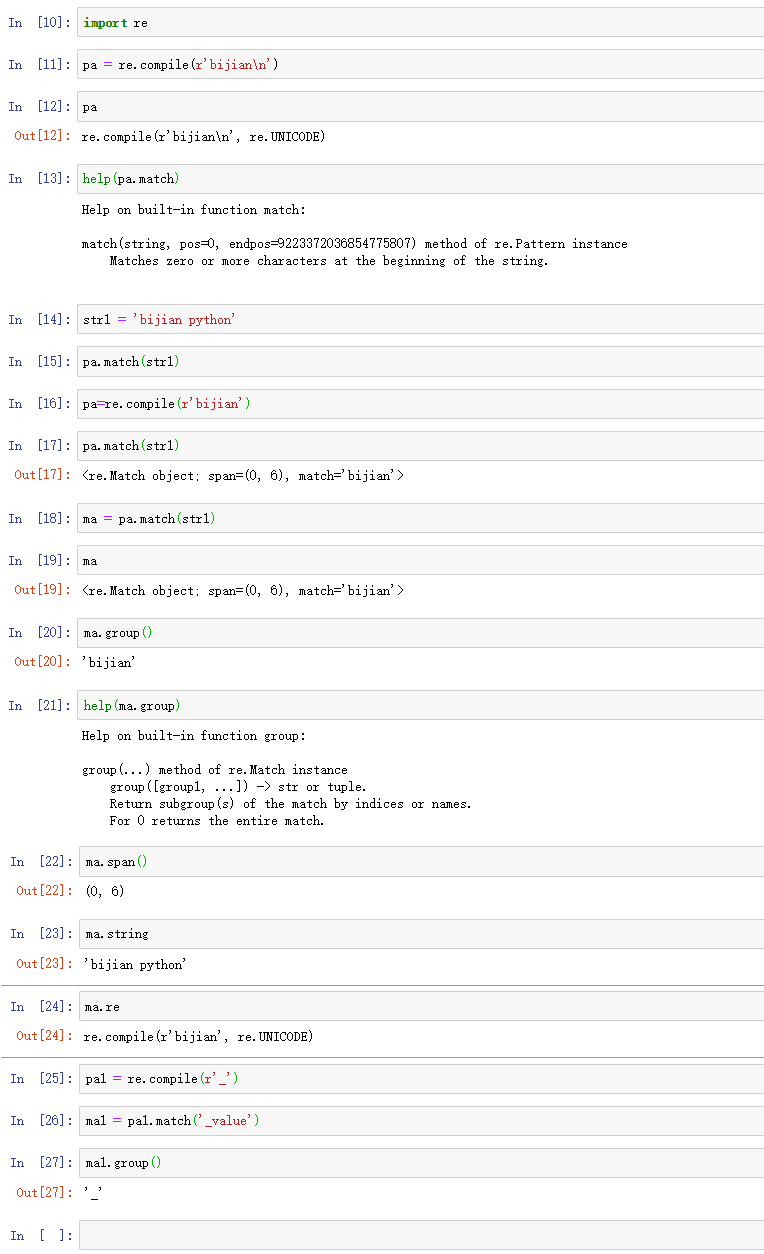
Task: Click Out[24] re.compile(r'bijian', re.UNICODE) text
Action: click(198, 1036)
